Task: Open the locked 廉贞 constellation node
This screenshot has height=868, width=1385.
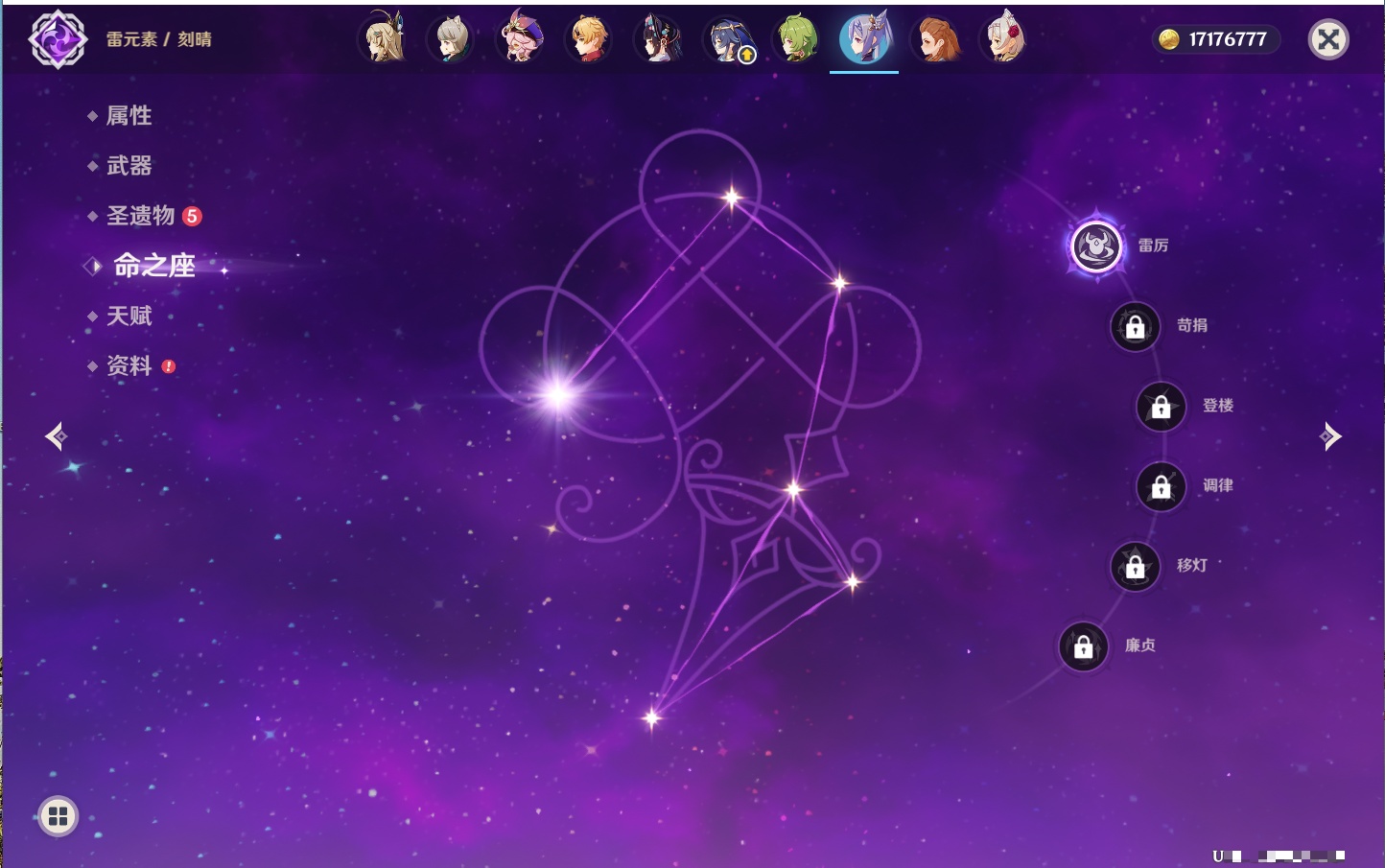Action: [x=1083, y=647]
